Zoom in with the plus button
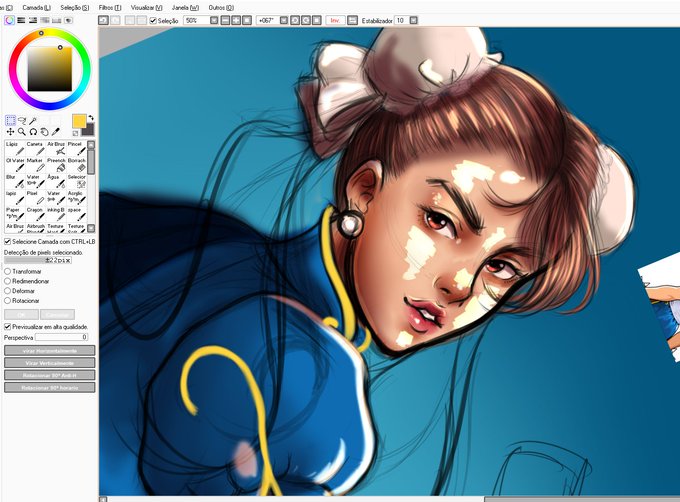The height and width of the screenshot is (502, 680). coord(235,20)
